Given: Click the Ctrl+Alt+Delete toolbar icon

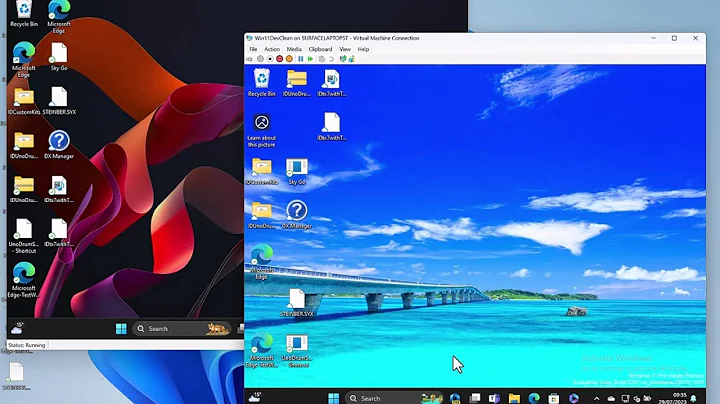Looking at the screenshot, I should point(249,59).
